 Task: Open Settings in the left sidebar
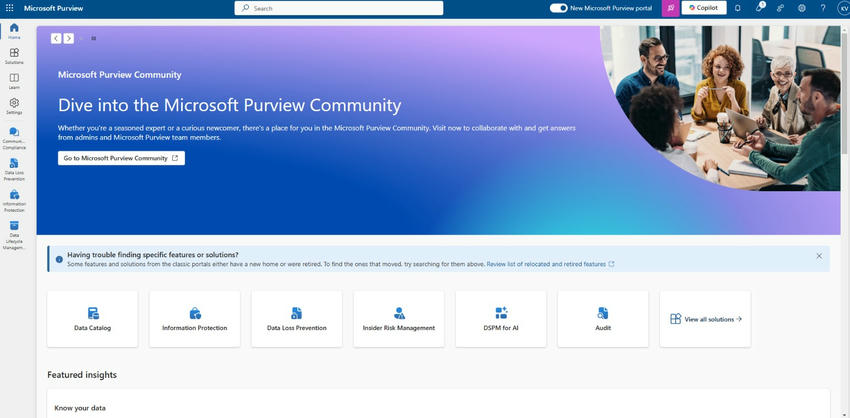[14, 106]
